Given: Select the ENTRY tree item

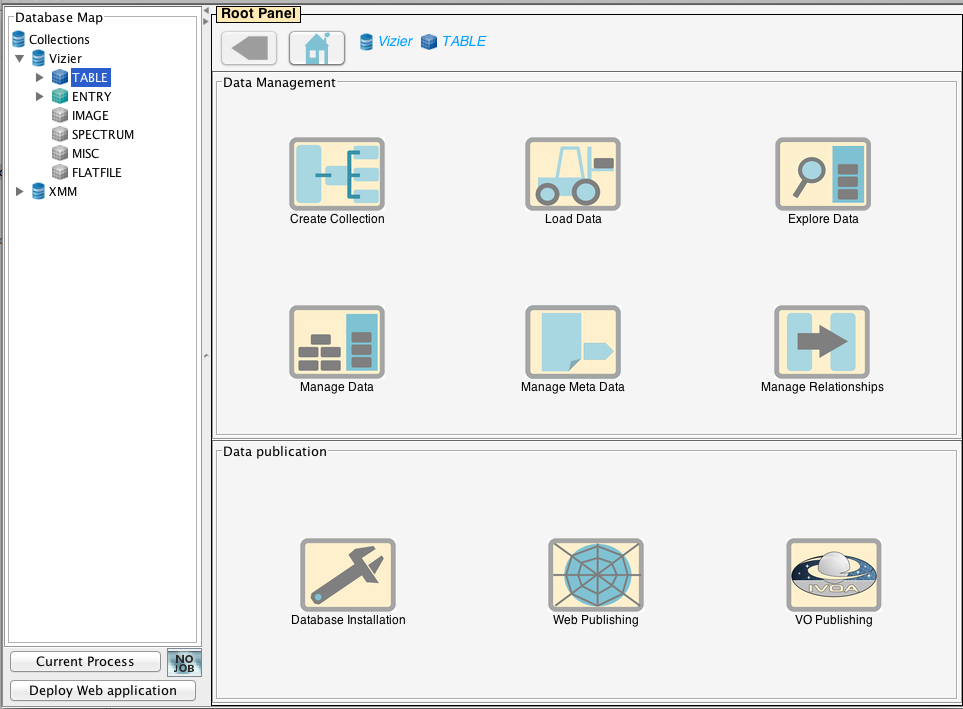Looking at the screenshot, I should click(82, 96).
